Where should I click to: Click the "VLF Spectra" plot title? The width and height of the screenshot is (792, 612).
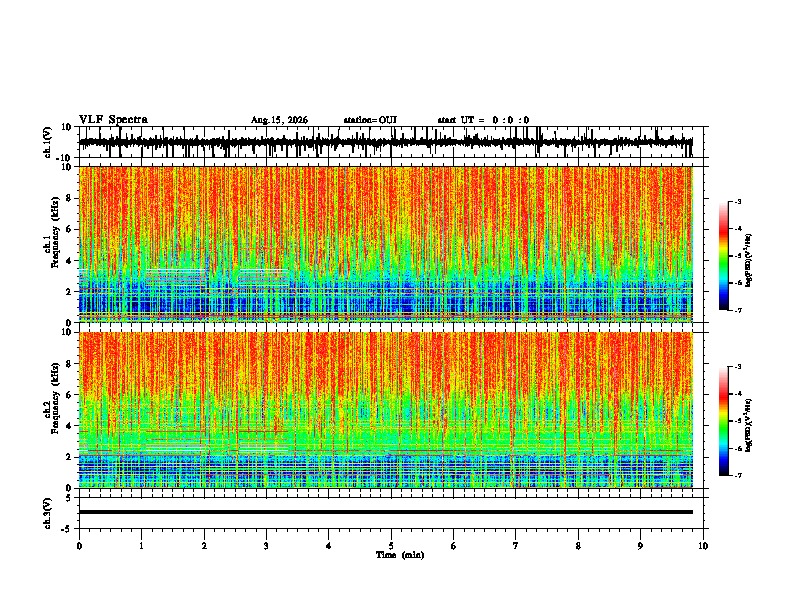point(113,120)
